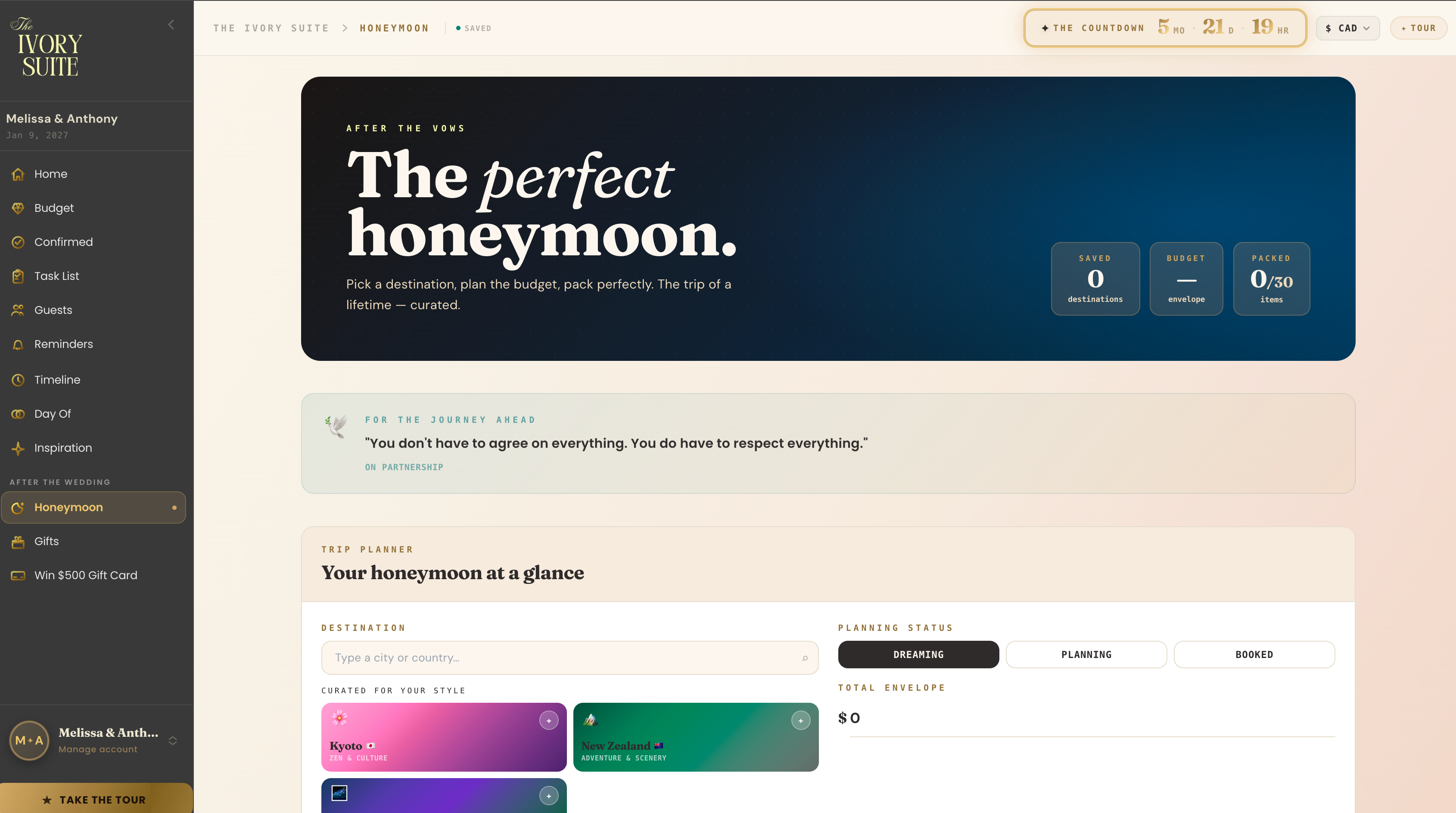
Task: Go to Task List page
Action: 93,276
